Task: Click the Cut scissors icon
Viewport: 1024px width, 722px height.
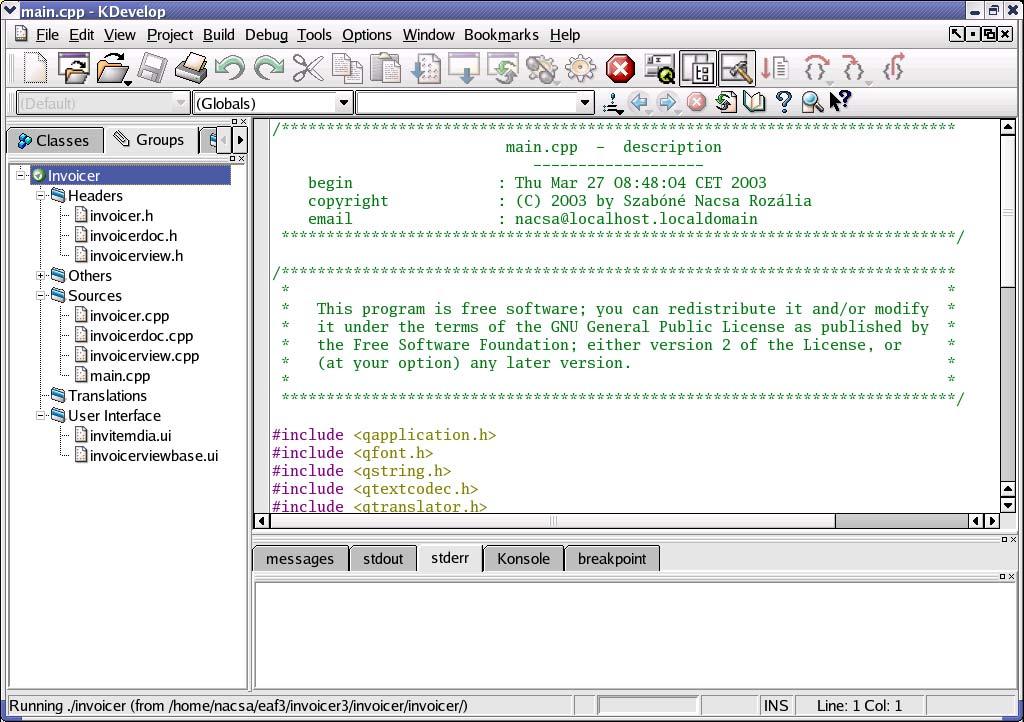Action: pos(308,68)
